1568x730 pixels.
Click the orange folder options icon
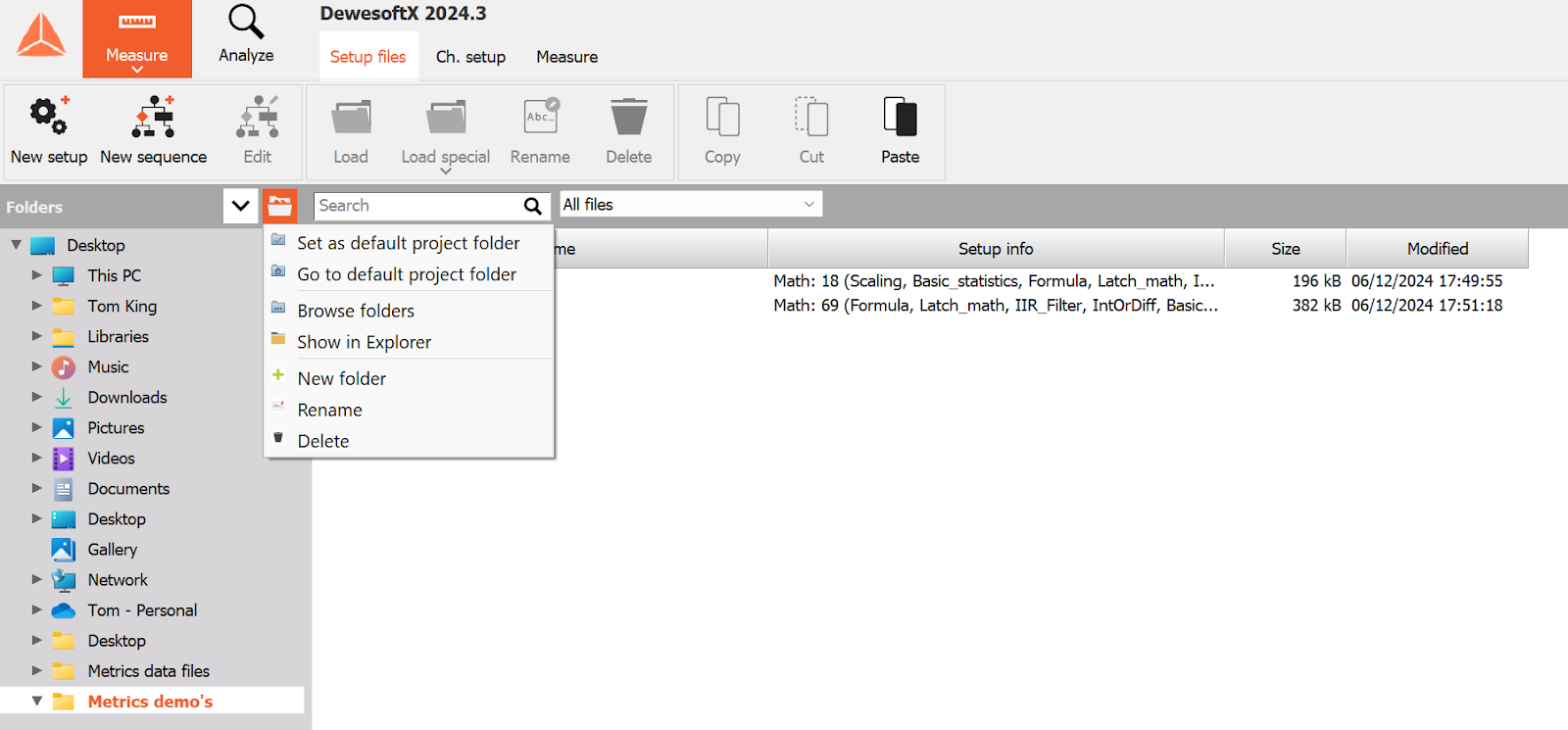[279, 206]
